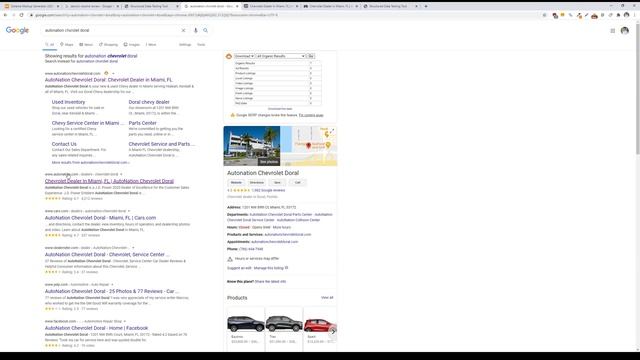The image size is (640, 360).
Task: Open a new tab with the plus icon
Action: [x=426, y=6]
